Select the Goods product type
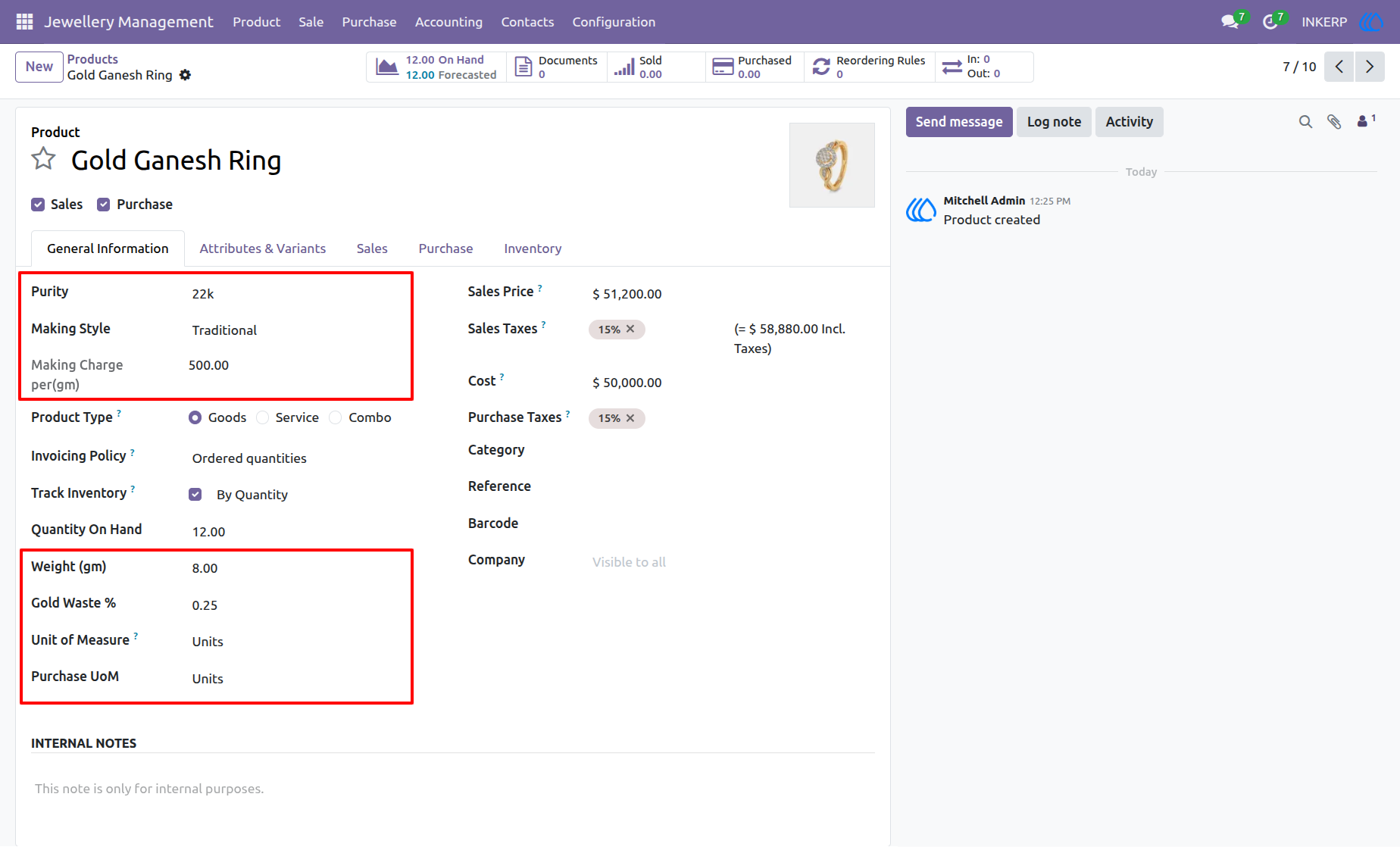 [x=195, y=417]
